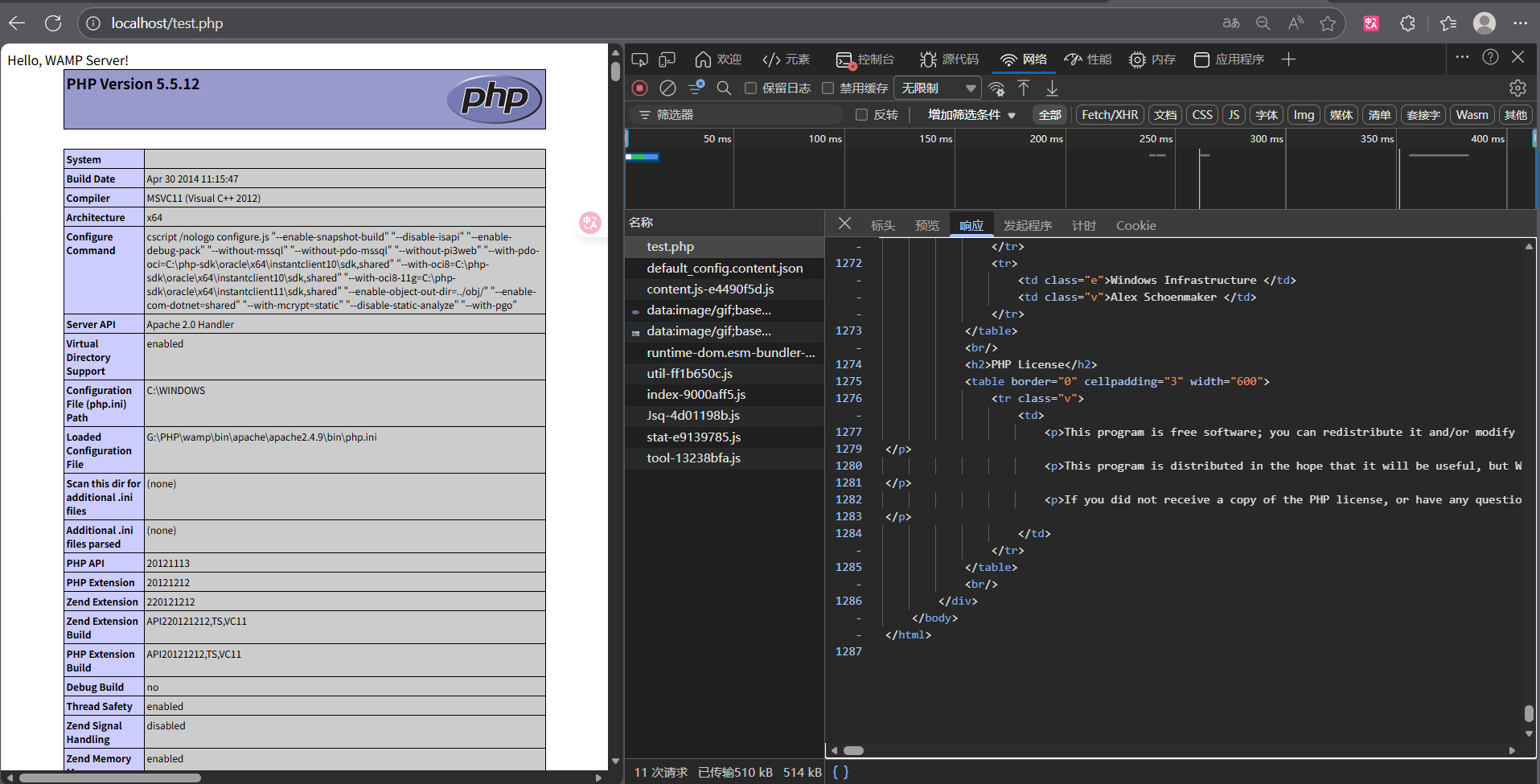Switch to the 欢迎 tab in DevTools
Viewport: 1540px width, 784px height.
[718, 60]
